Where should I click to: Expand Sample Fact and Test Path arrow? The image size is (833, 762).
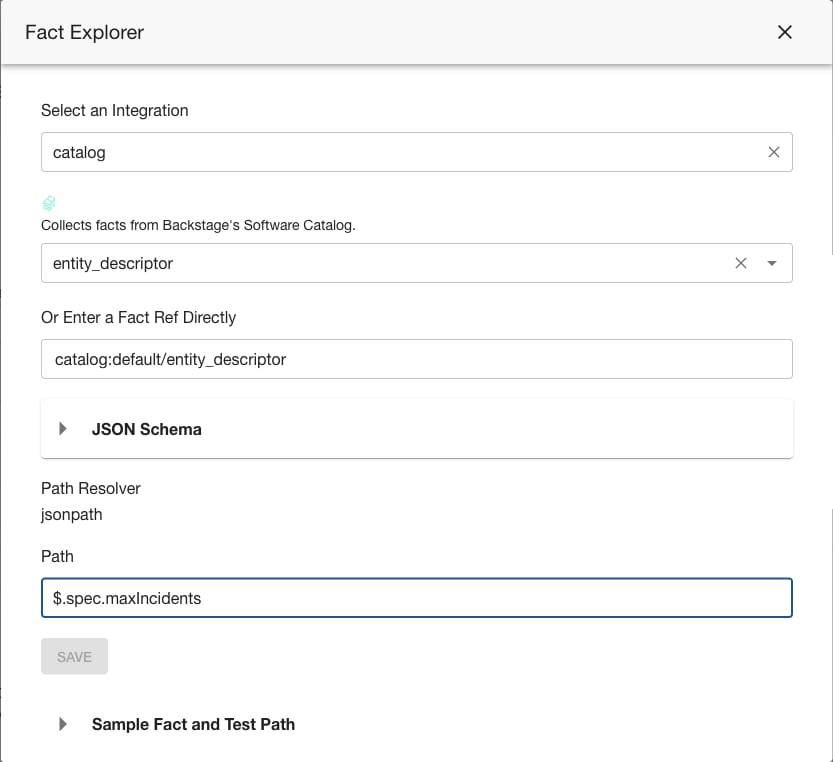click(x=63, y=724)
